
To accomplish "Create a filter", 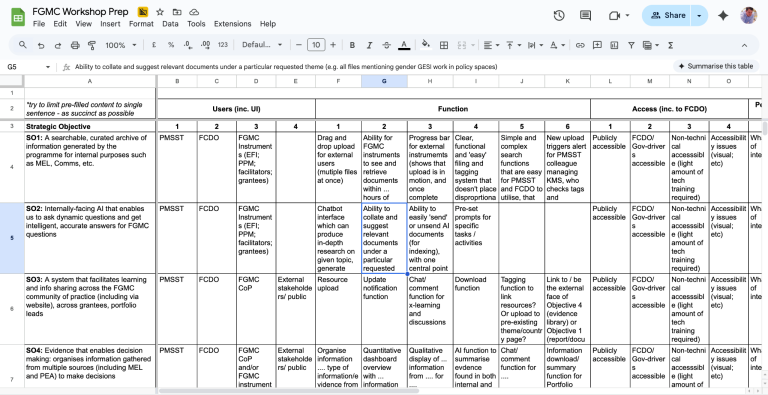I will point(631,45).
